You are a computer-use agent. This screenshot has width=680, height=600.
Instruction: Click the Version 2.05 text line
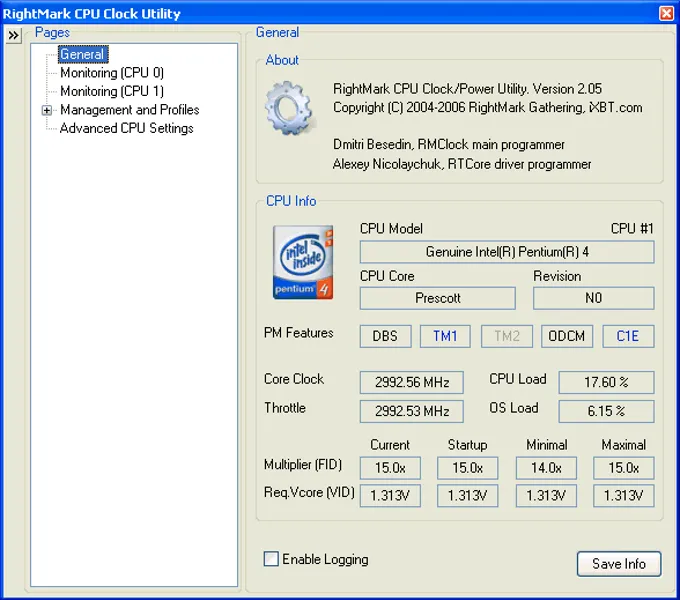[468, 89]
